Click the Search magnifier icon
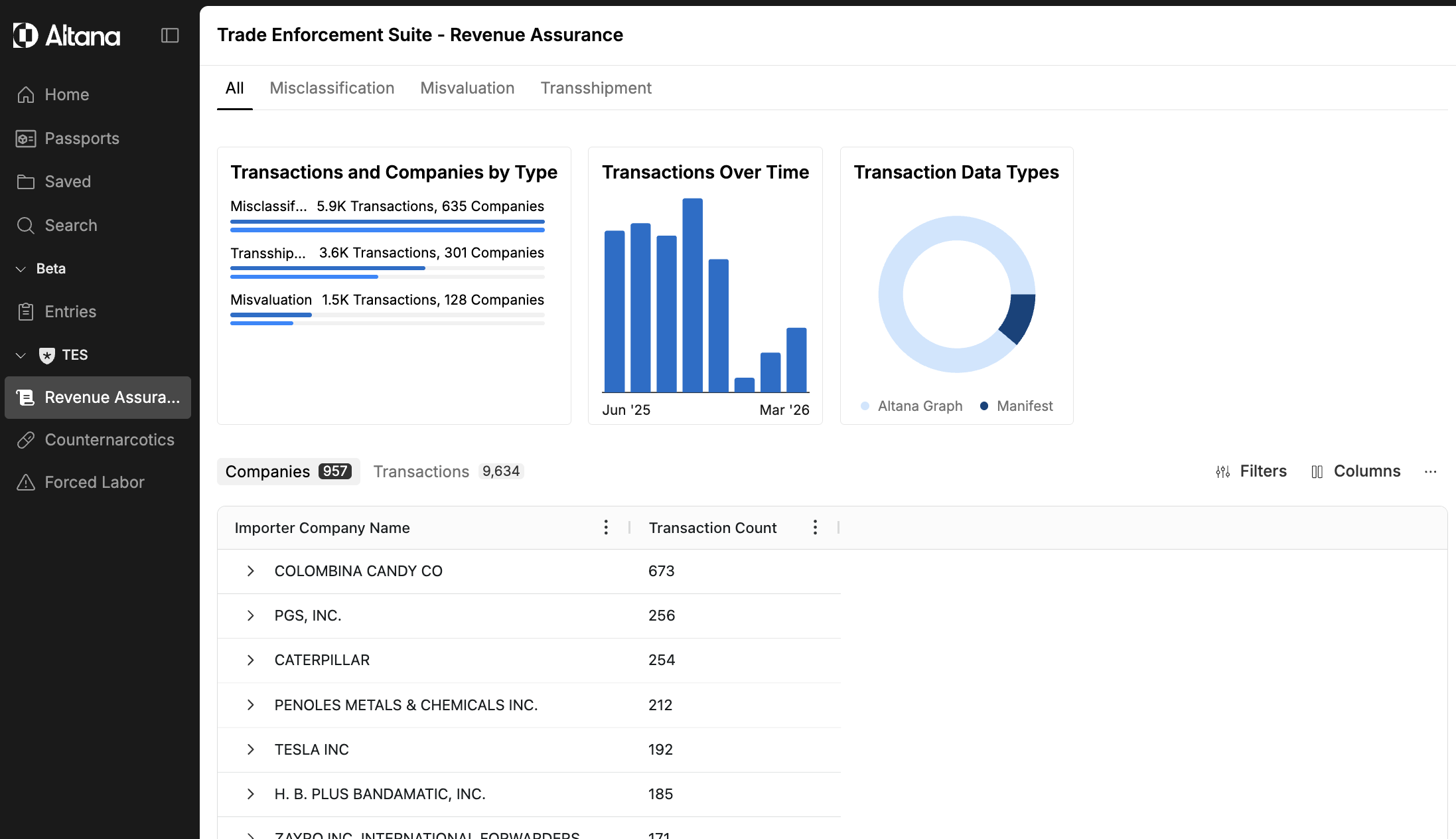The image size is (1456, 839). (x=26, y=226)
